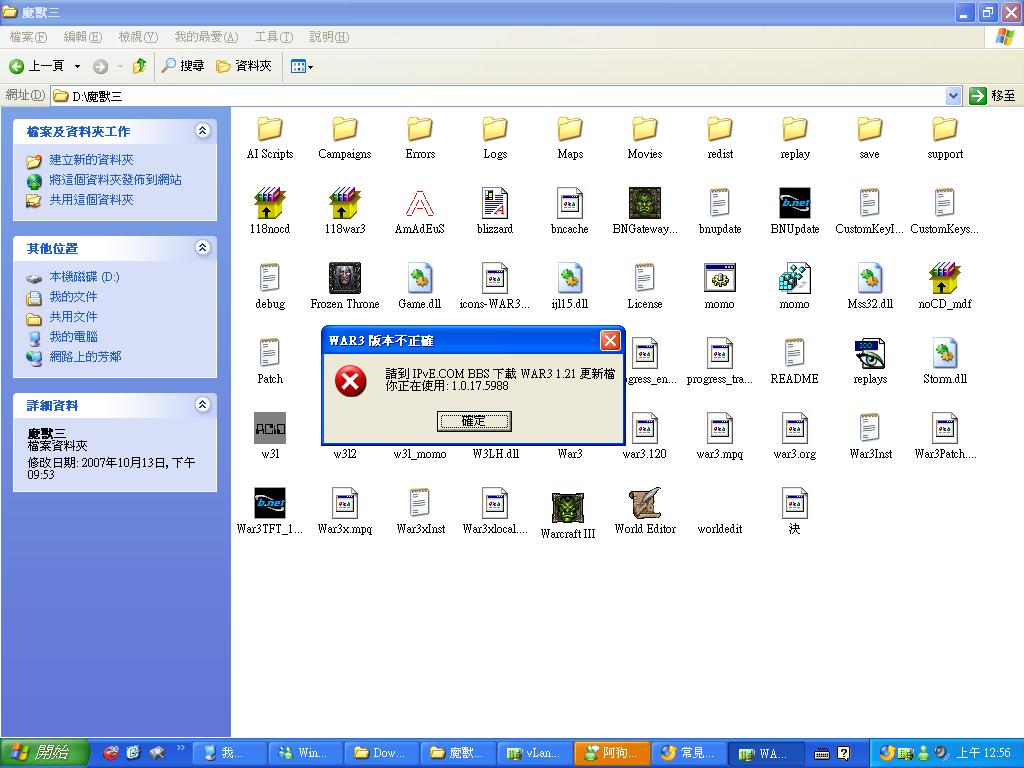The width and height of the screenshot is (1024, 768).
Task: Select the AmAdEuS file icon
Action: pos(420,204)
